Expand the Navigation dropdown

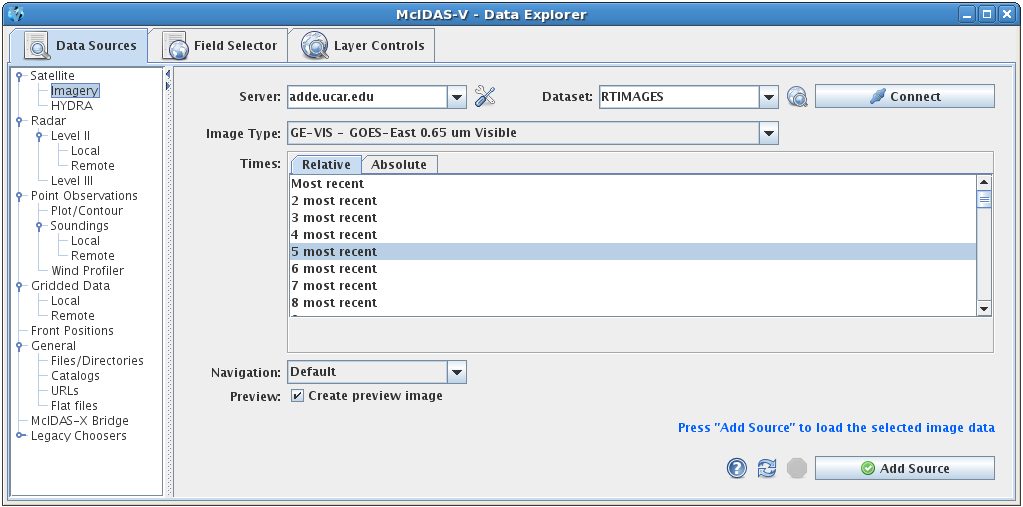[457, 372]
